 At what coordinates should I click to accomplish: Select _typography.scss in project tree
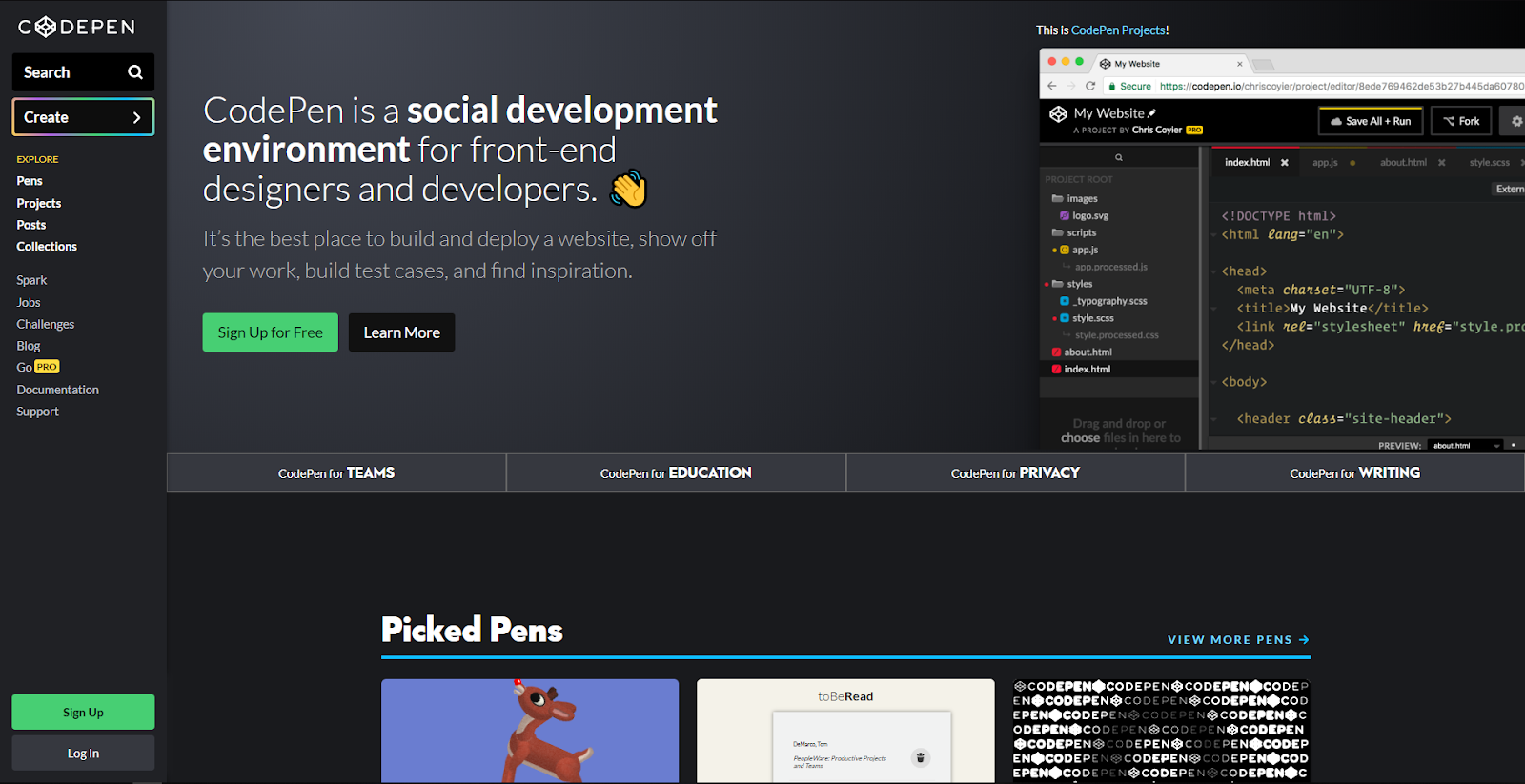(1105, 301)
